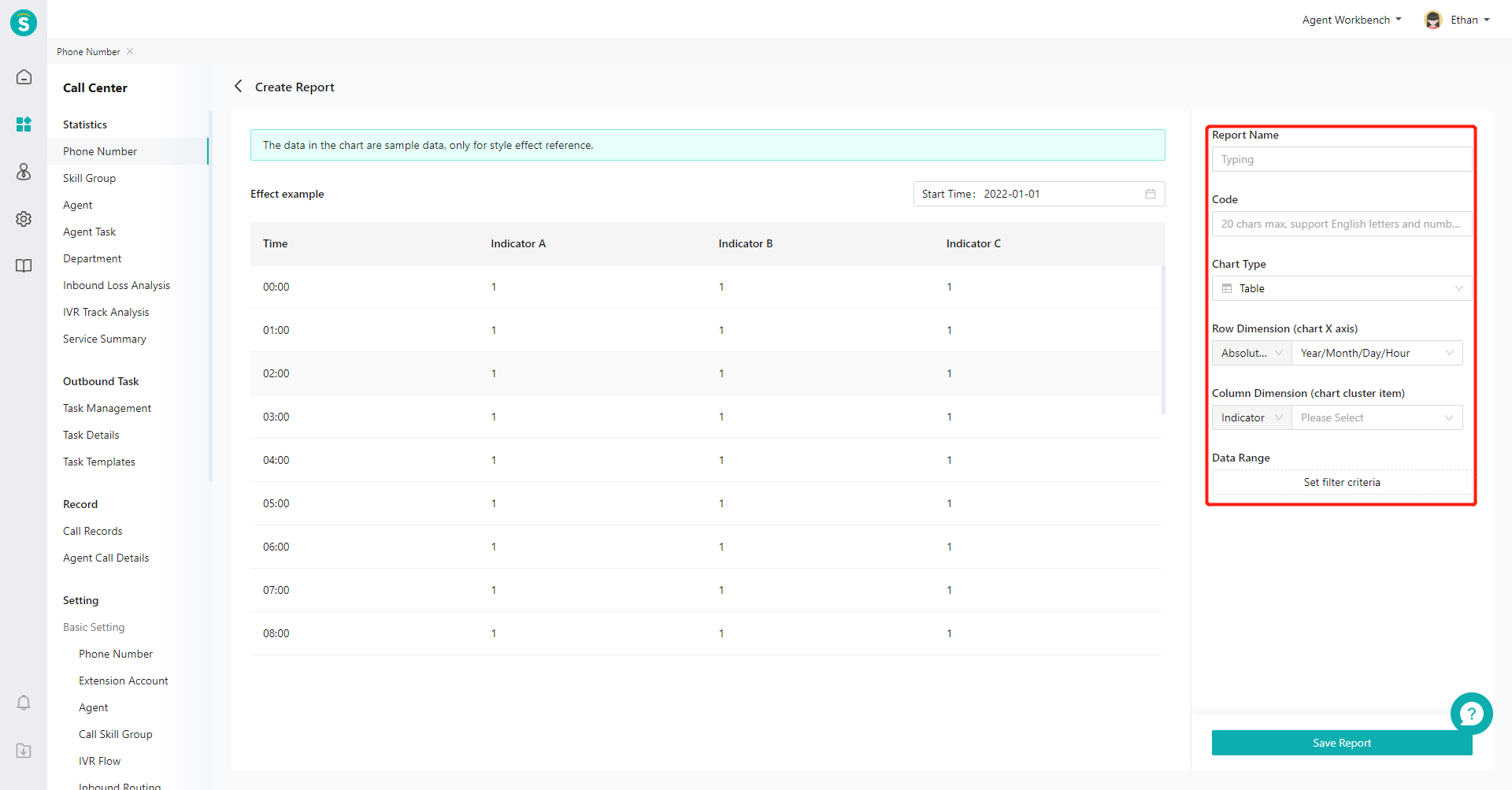Click the Indicator C column header
This screenshot has width=1512, height=790.
pos(973,243)
